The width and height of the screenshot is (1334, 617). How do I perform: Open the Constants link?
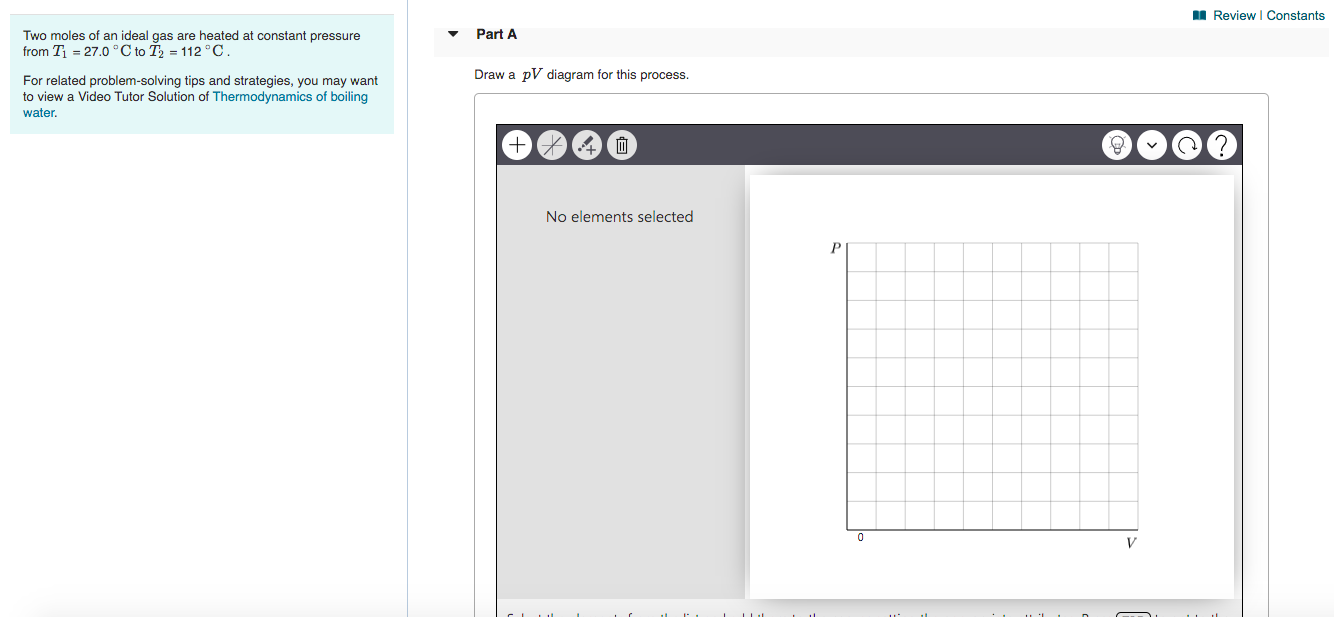[1295, 15]
